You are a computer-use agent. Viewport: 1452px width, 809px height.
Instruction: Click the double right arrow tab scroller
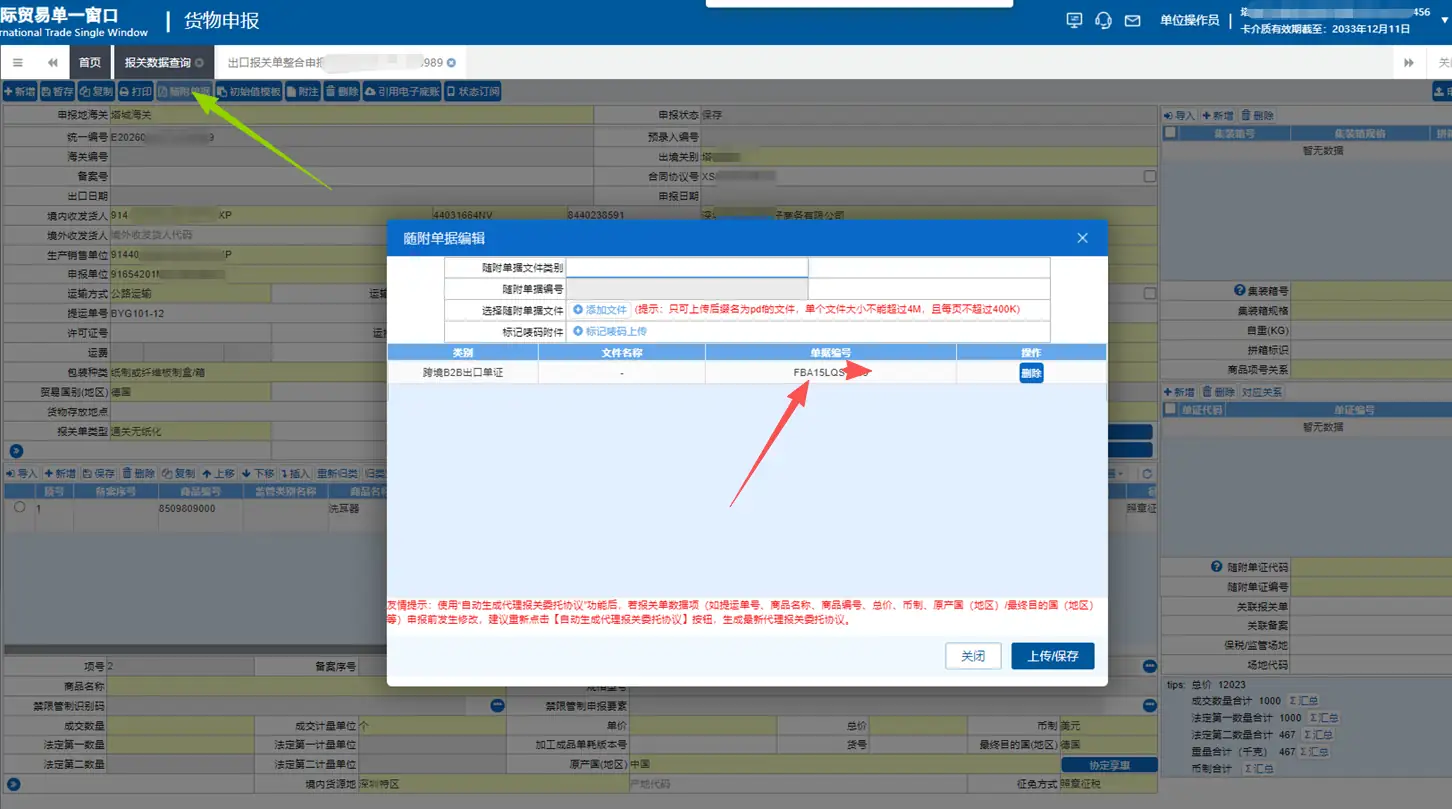coord(1409,62)
